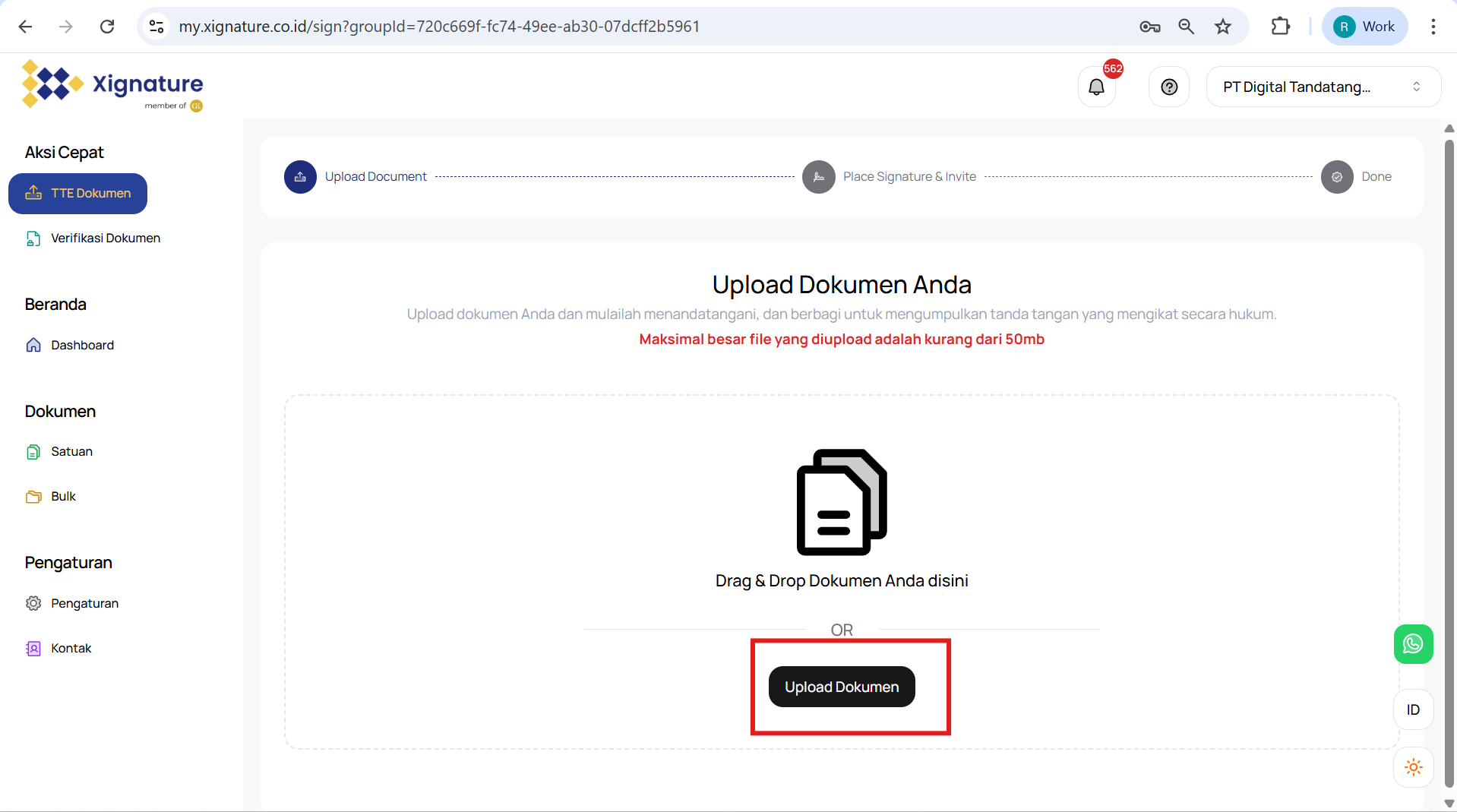Click the Upload Dokumen button
This screenshot has height=812, width=1457.
pyautogui.click(x=842, y=687)
